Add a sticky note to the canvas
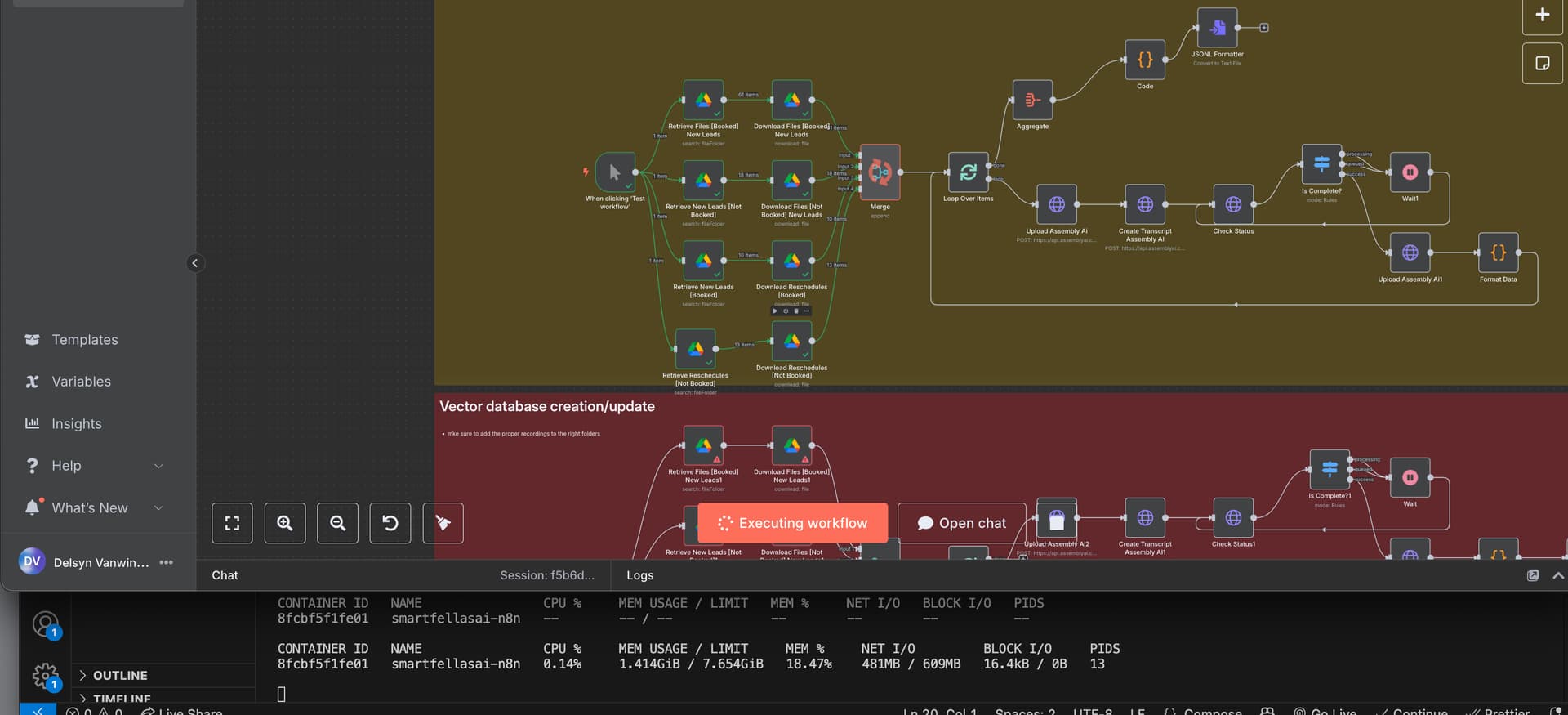 (x=1542, y=64)
